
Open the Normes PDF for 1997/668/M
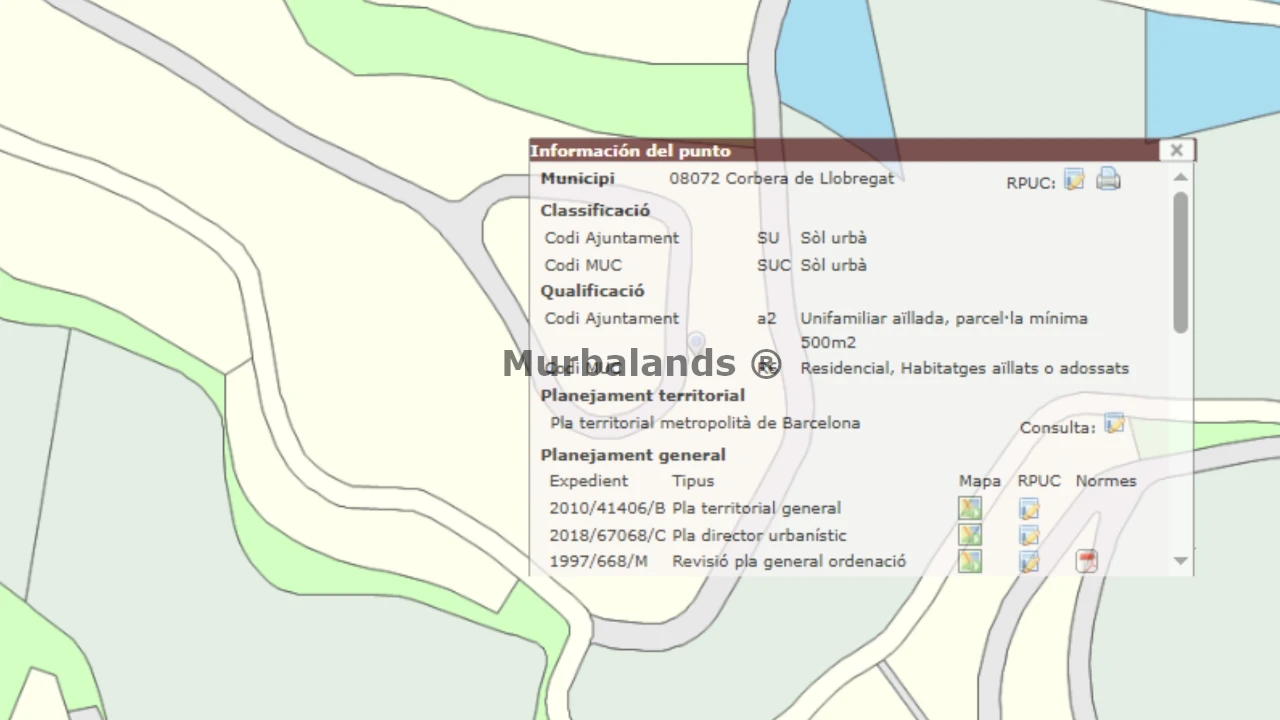coord(1087,561)
